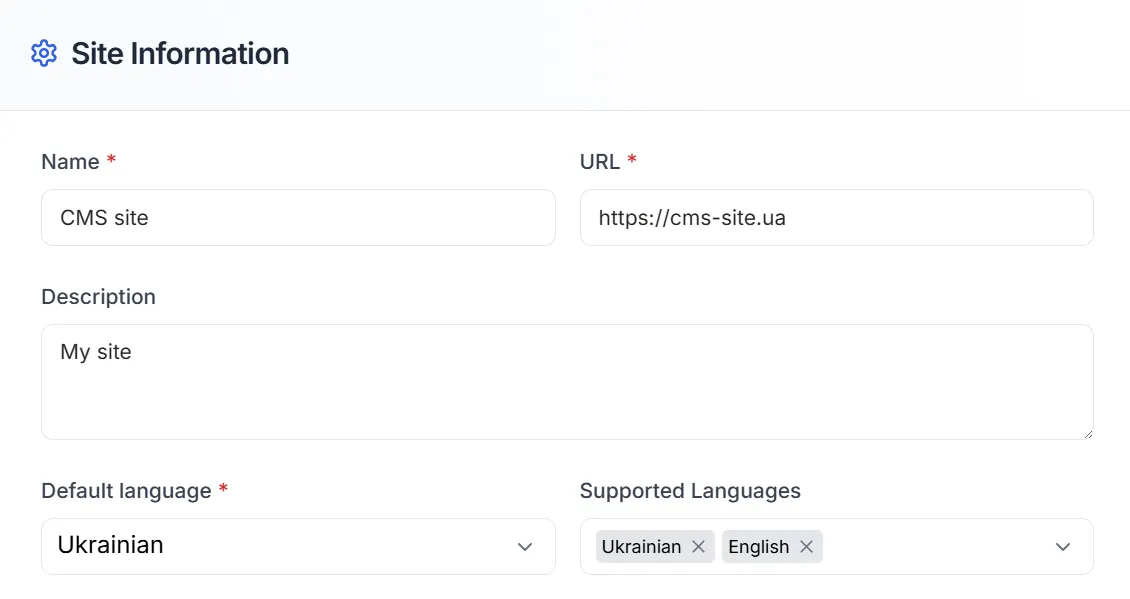
Task: Click the red asterisk next to Name
Action: pos(111,159)
